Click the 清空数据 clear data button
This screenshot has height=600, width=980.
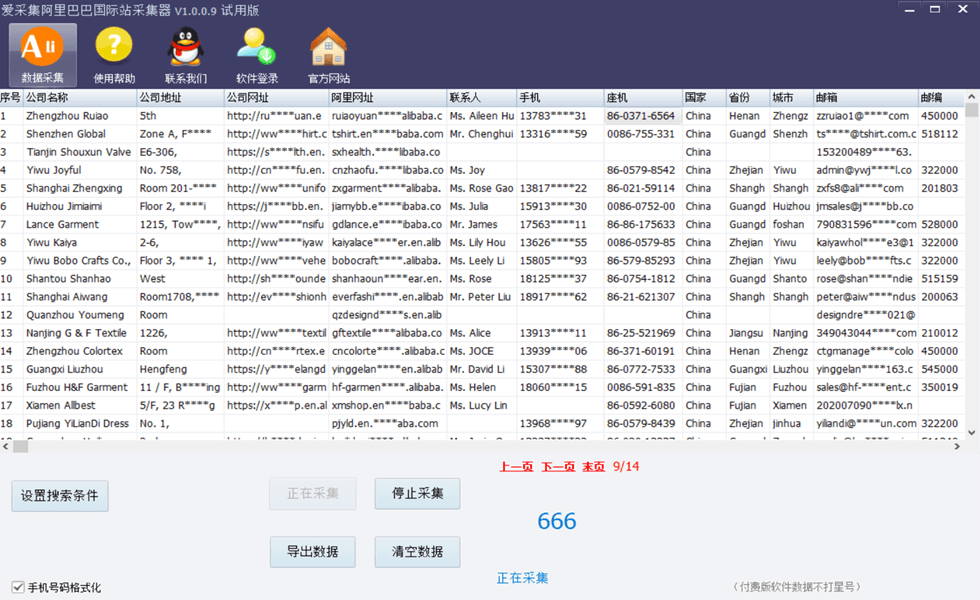[418, 552]
